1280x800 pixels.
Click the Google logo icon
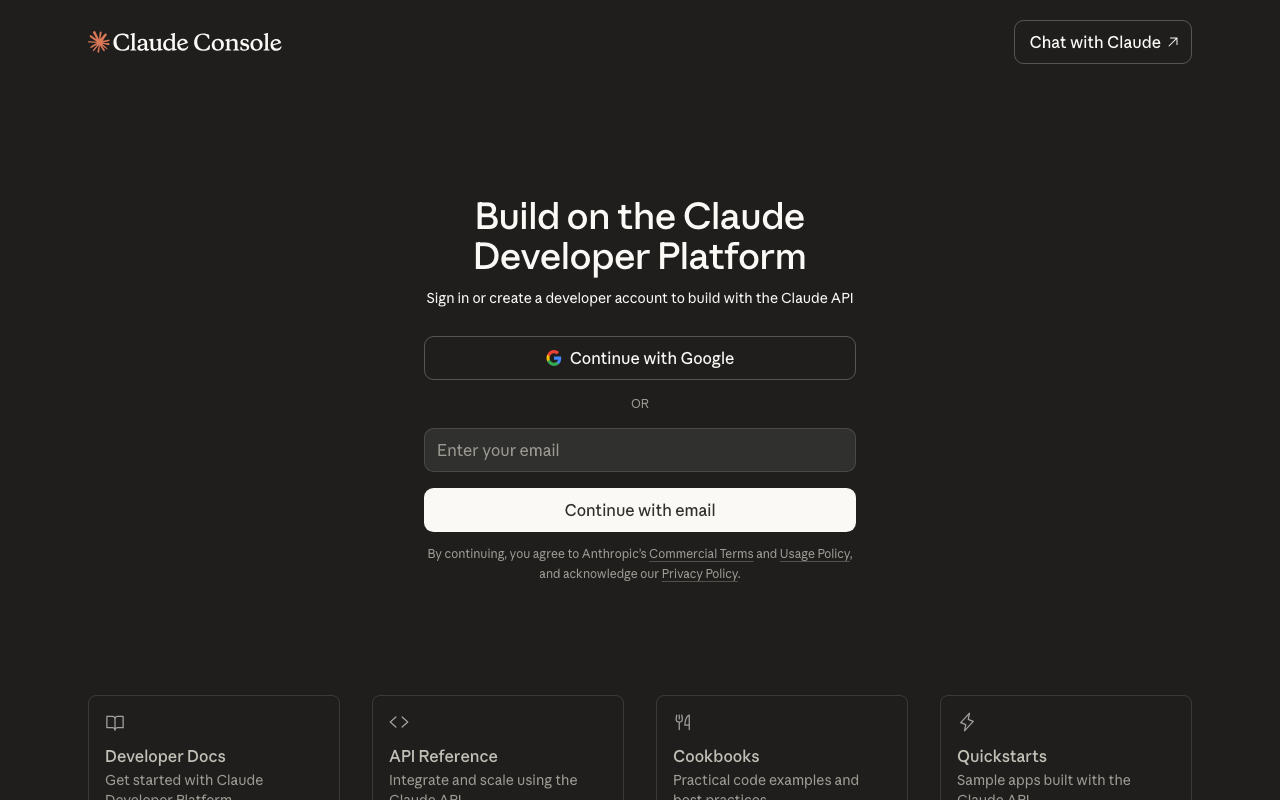(x=554, y=358)
